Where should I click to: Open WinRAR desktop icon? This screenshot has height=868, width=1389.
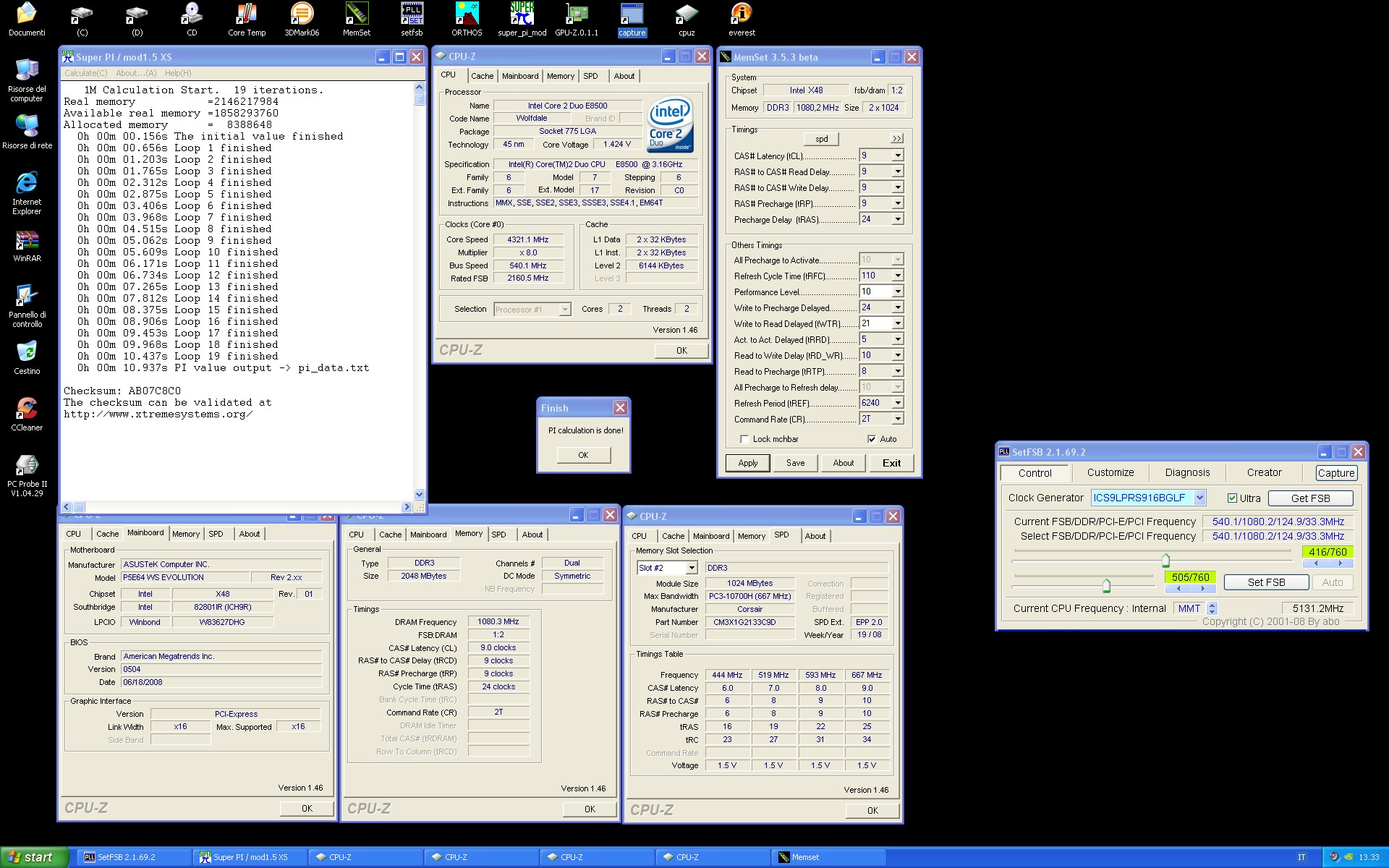click(27, 246)
